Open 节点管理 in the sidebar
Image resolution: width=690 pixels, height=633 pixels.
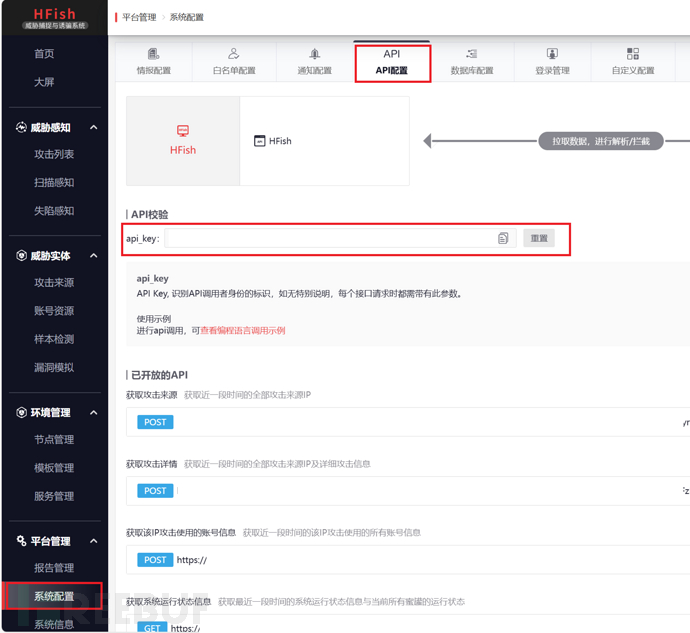point(54,439)
